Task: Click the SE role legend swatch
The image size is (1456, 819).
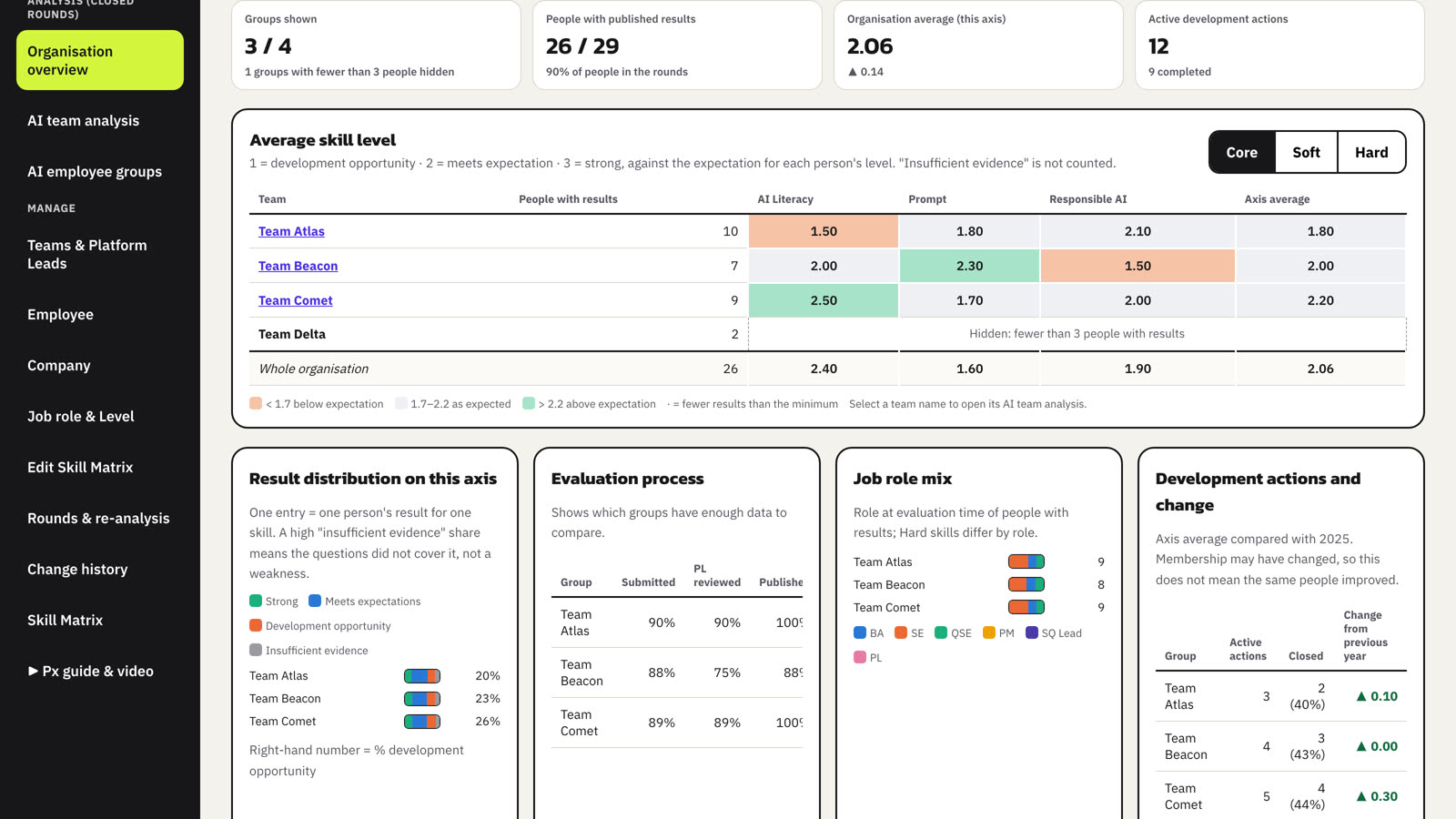Action: coord(901,632)
